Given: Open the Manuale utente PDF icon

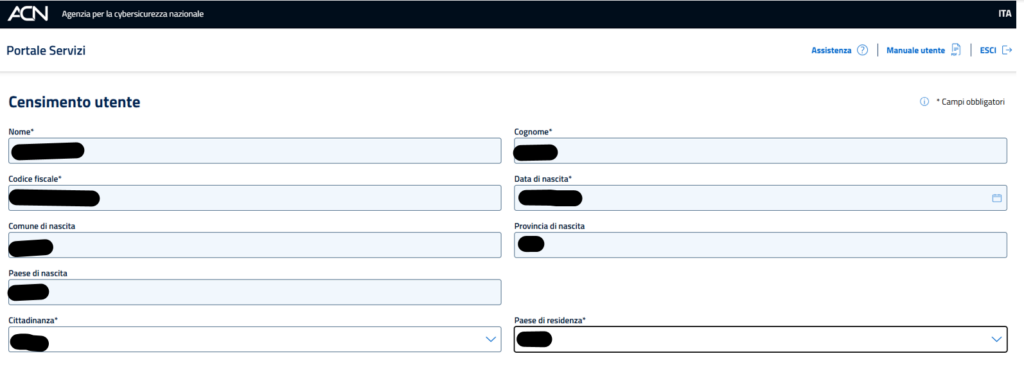Looking at the screenshot, I should (x=956, y=50).
